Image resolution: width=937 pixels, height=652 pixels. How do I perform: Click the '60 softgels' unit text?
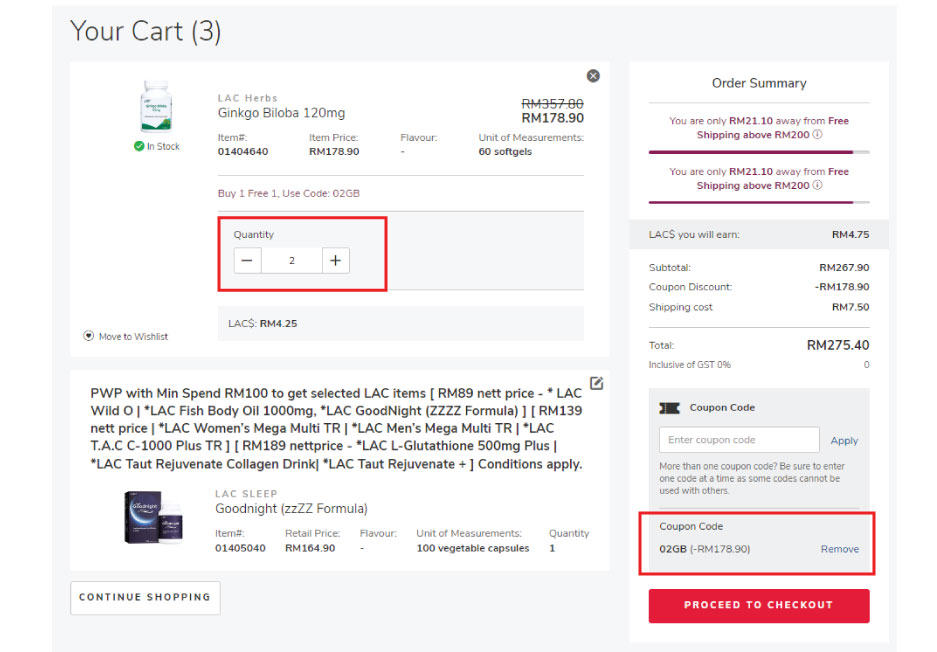tap(505, 152)
